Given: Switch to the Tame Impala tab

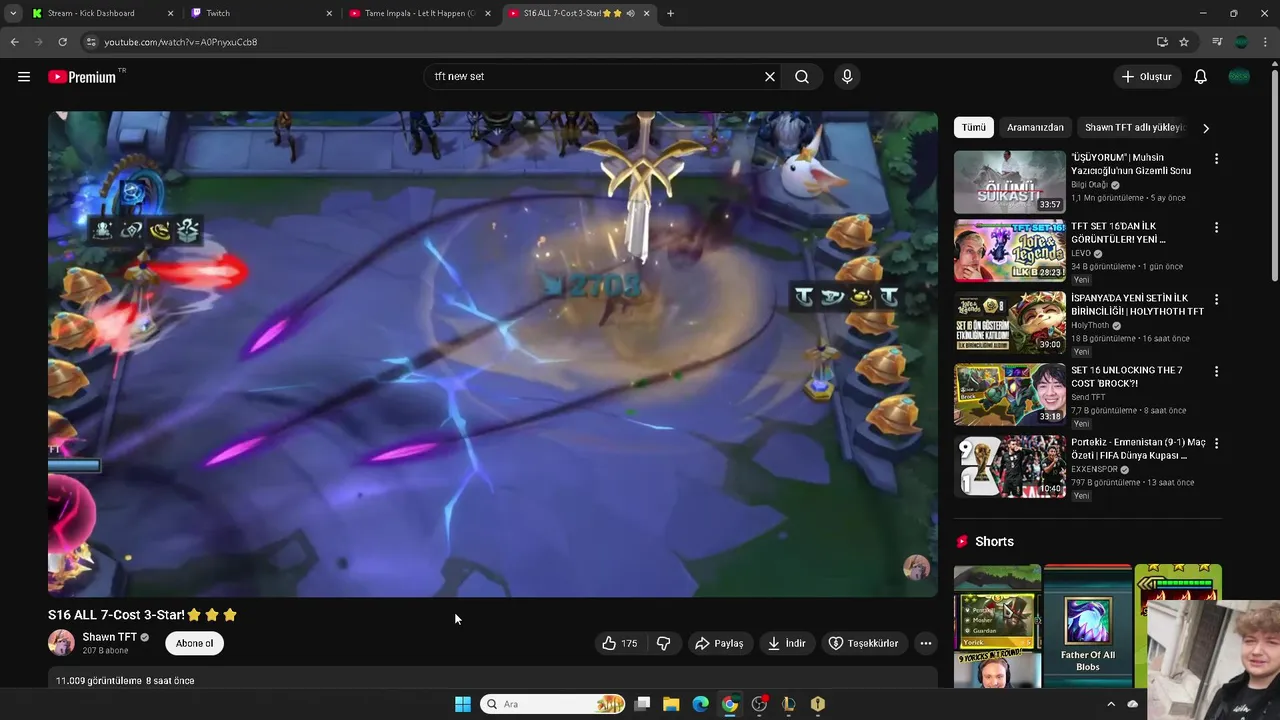Looking at the screenshot, I should coord(419,13).
